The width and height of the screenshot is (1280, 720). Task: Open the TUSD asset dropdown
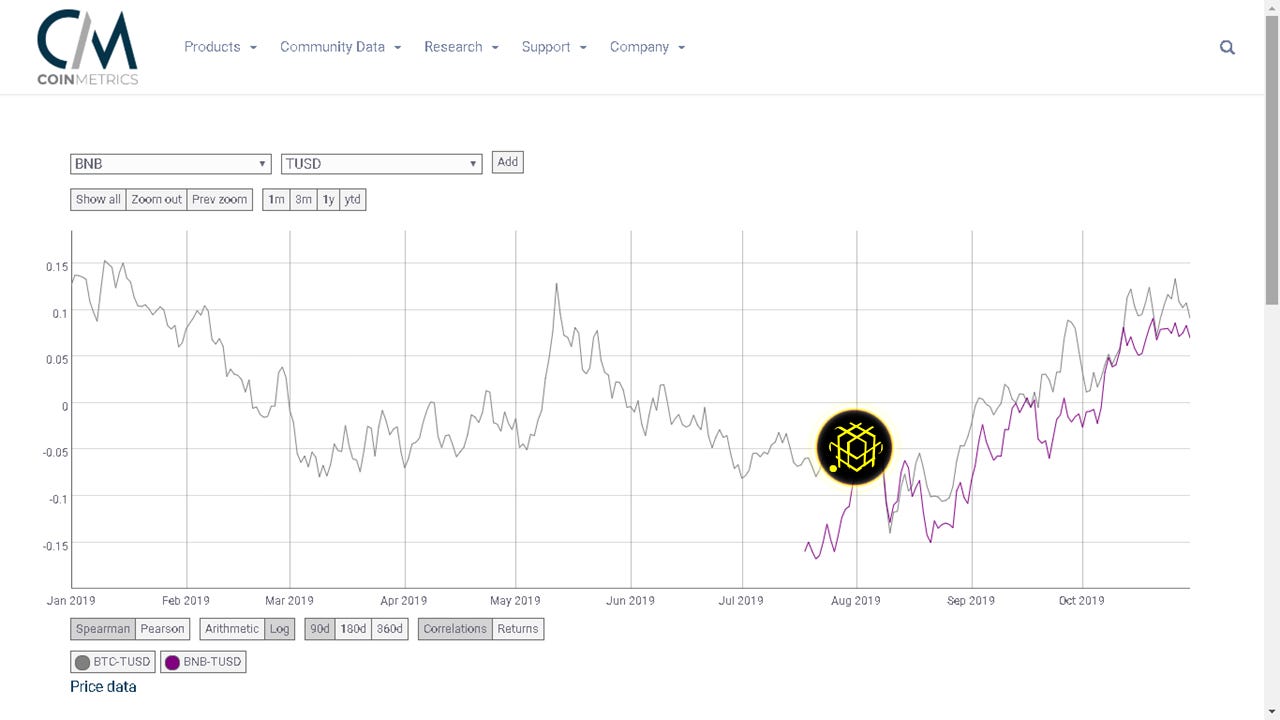point(381,164)
